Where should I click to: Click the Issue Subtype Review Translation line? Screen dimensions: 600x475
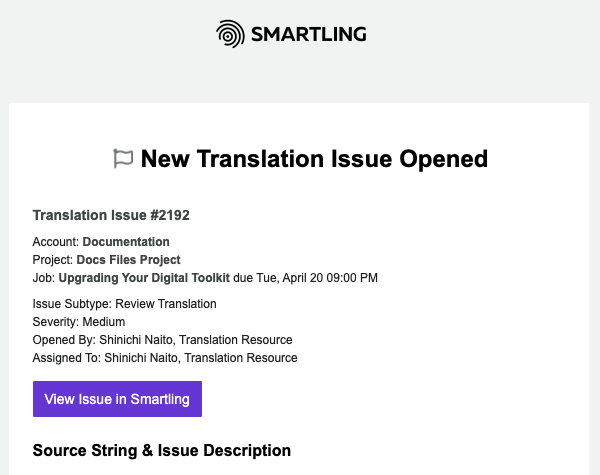[124, 304]
